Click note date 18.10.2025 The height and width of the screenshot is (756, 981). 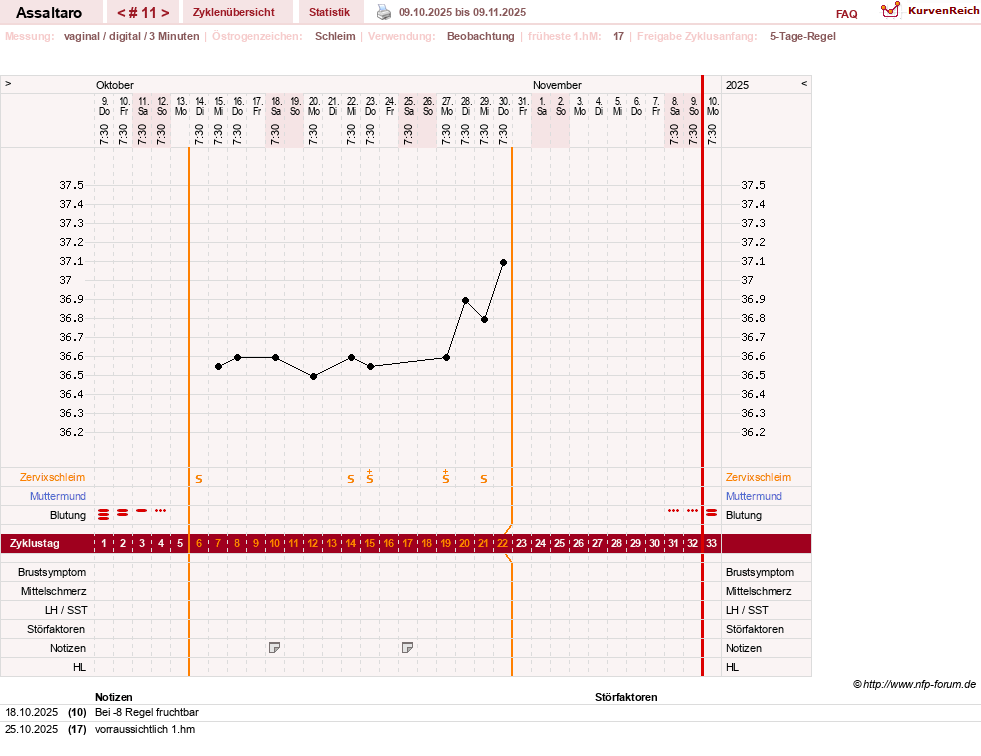coord(31,712)
